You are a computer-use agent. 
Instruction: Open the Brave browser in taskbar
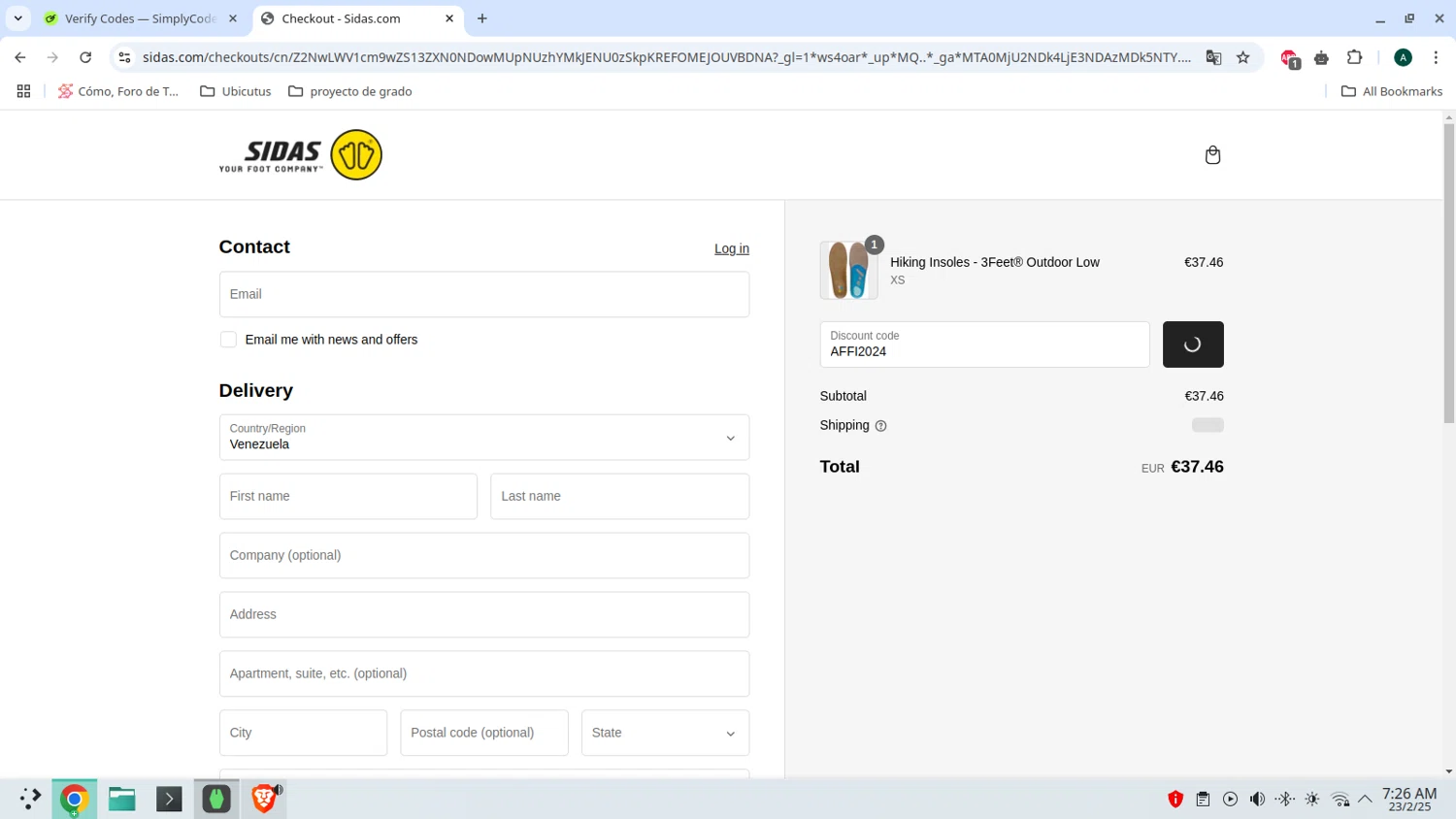(264, 799)
